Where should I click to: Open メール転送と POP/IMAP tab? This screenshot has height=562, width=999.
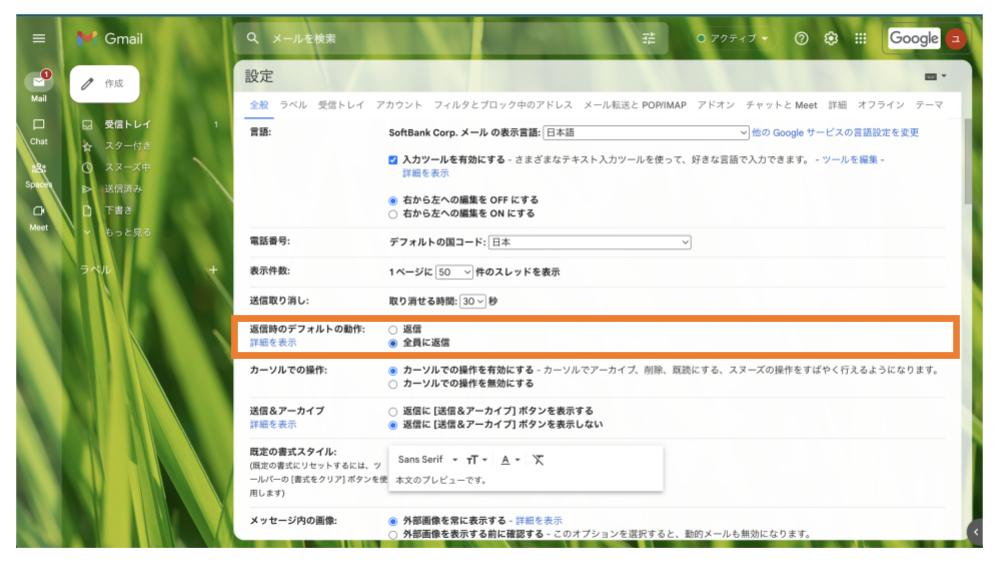(635, 105)
